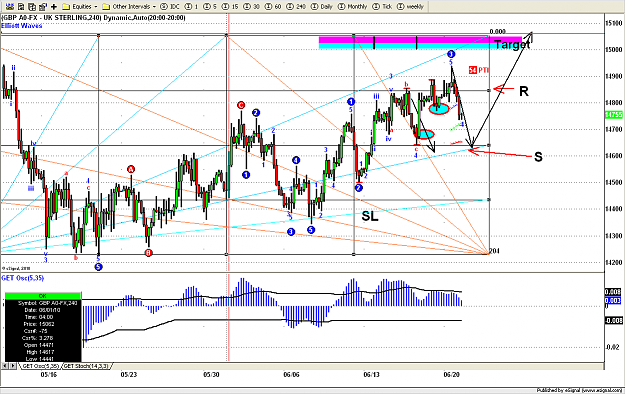Click the Elliott Waves study label
Screen dimensions: 625x394
(22, 26)
